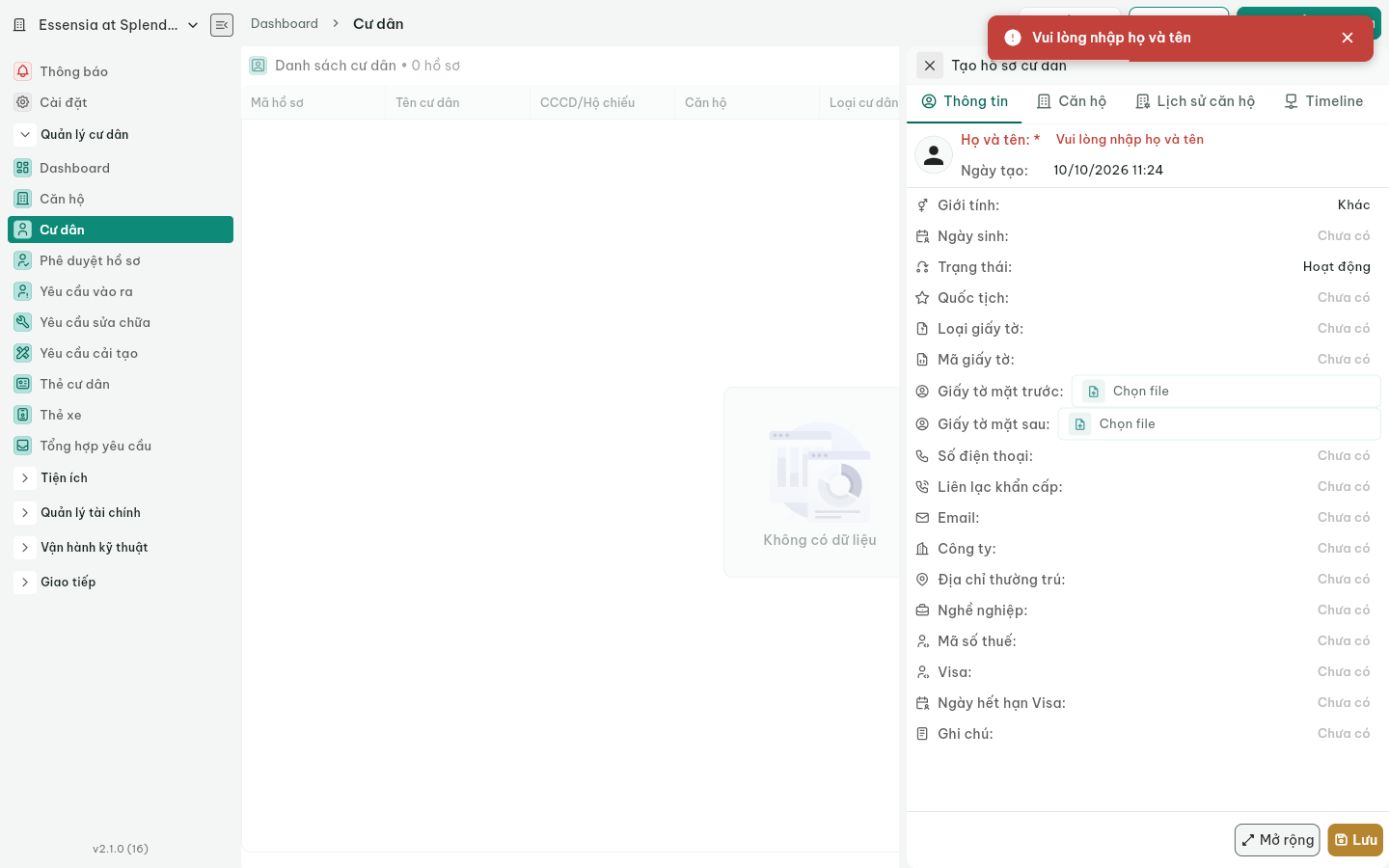Edit the Số điện thoại value
The image size is (1389, 868).
coord(1344,455)
